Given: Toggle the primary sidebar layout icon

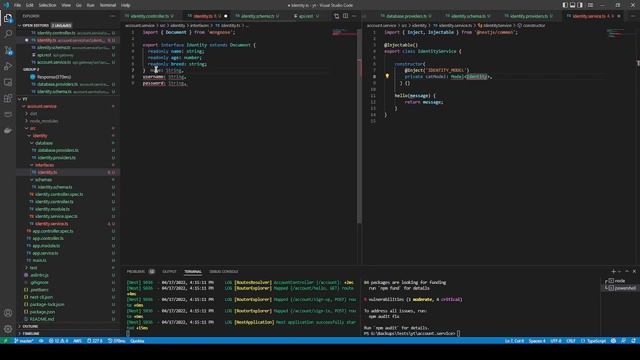Looking at the screenshot, I should [x=565, y=5].
